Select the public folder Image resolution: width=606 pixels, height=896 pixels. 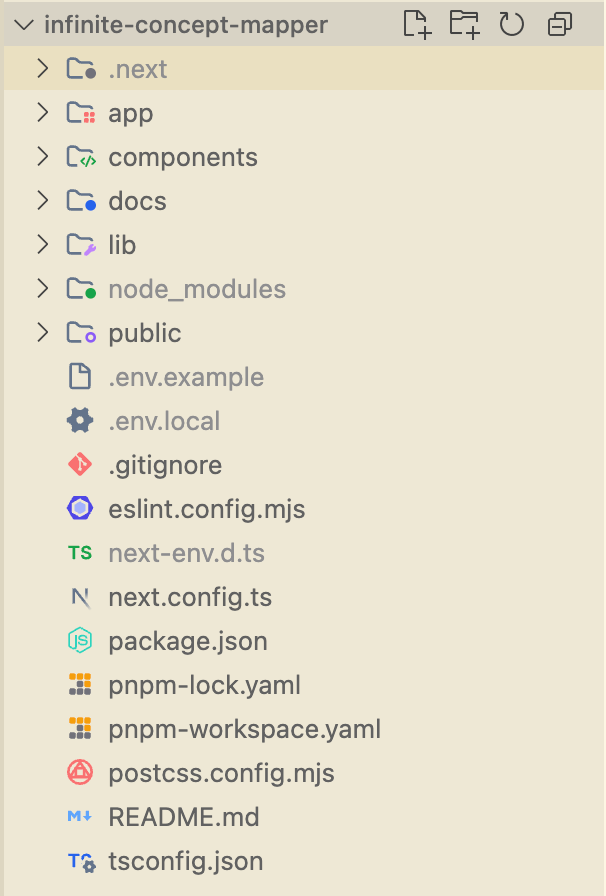[x=144, y=333]
